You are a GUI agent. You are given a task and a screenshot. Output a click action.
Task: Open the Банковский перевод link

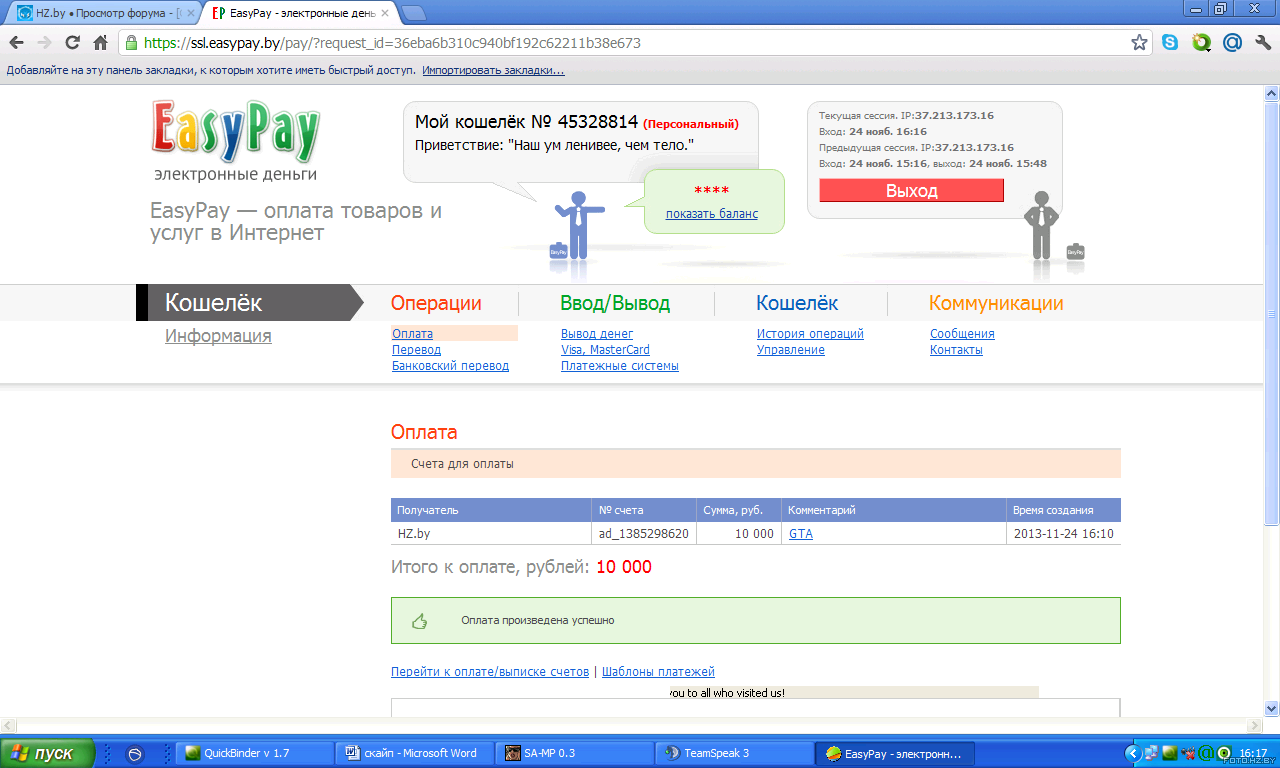click(x=450, y=366)
